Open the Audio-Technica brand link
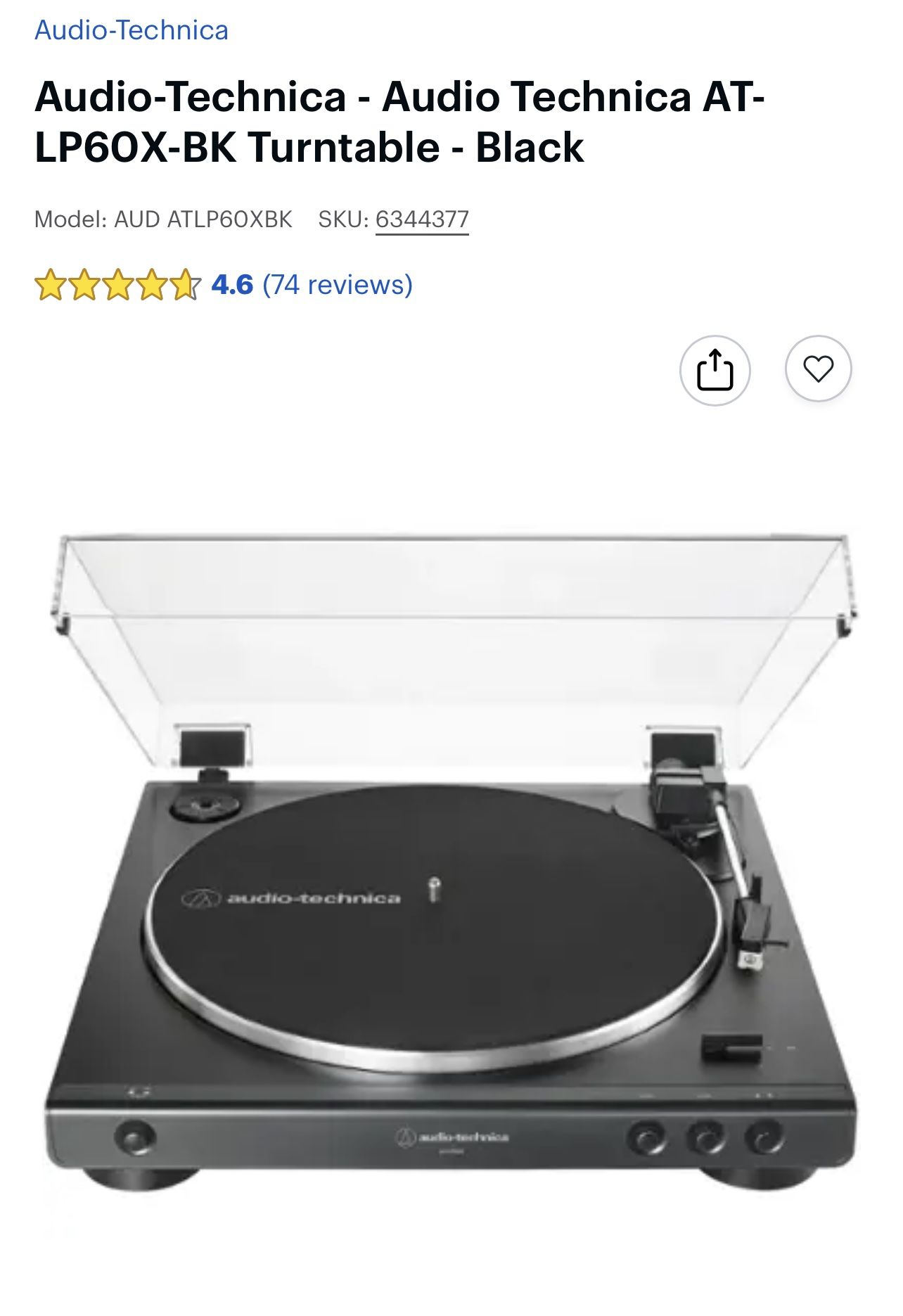Viewport: 903px width, 1316px height. (132, 30)
